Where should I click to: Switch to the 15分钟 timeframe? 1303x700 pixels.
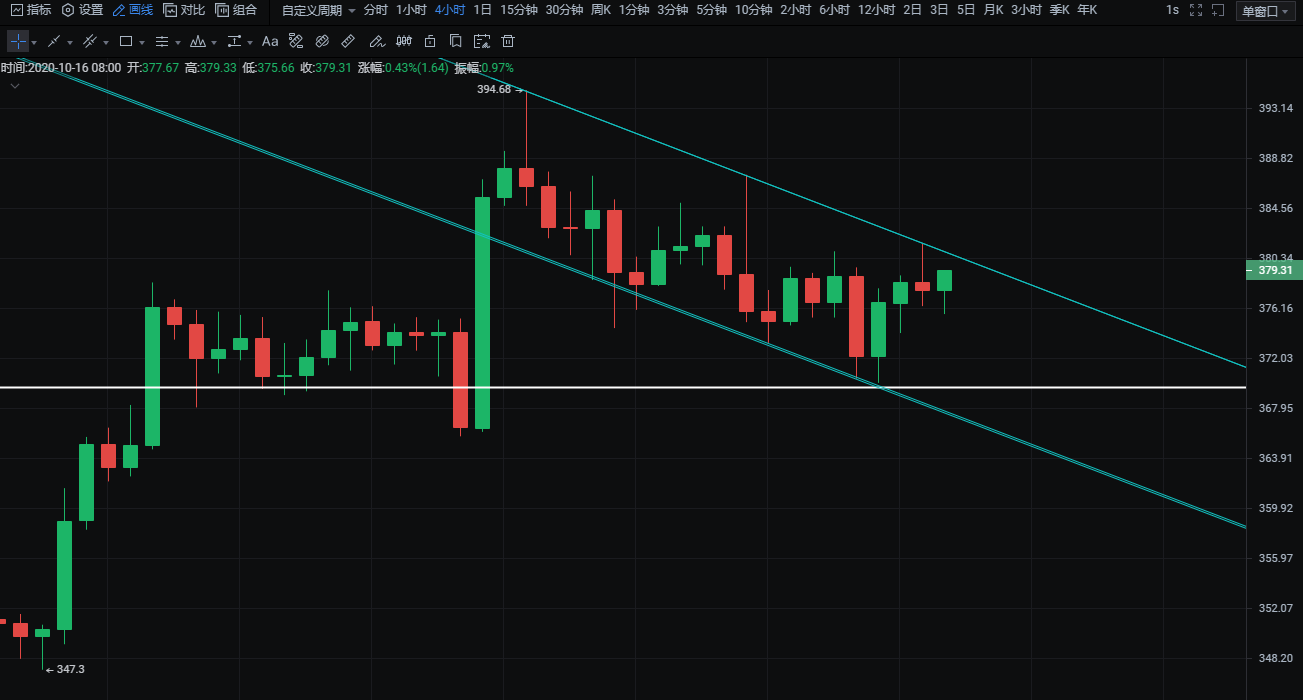pos(518,10)
